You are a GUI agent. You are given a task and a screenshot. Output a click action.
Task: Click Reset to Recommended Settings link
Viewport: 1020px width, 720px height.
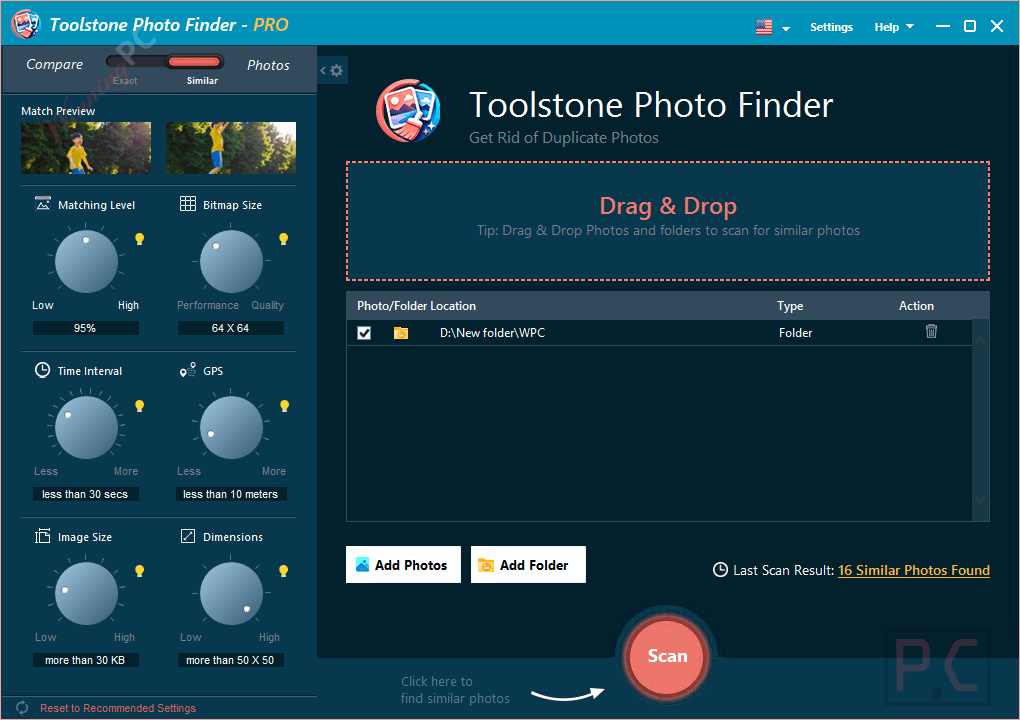(x=118, y=708)
